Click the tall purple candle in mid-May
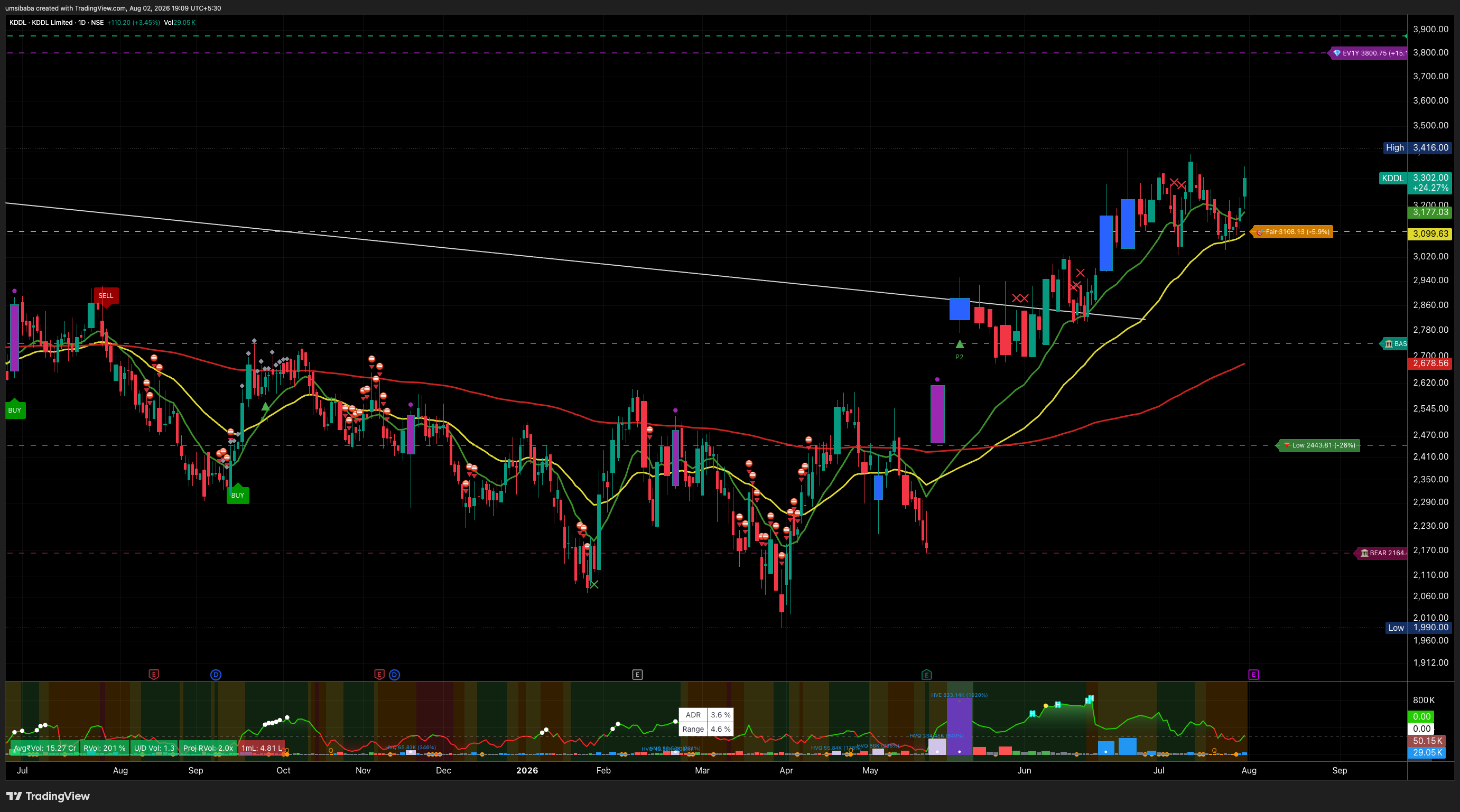The width and height of the screenshot is (1460, 812). tap(937, 414)
